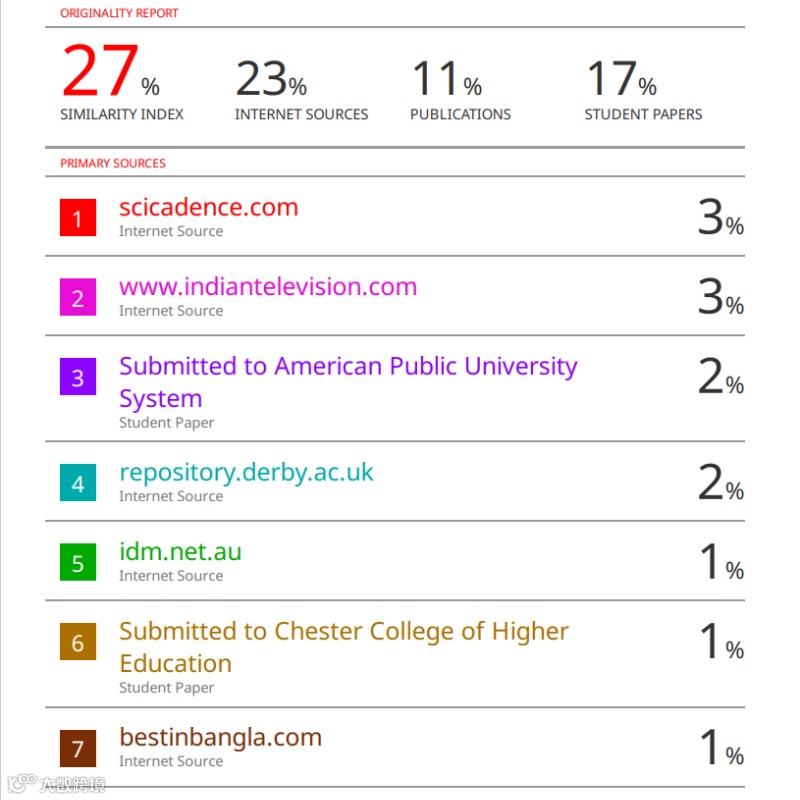Click the magenta source number 2 badge

78,297
